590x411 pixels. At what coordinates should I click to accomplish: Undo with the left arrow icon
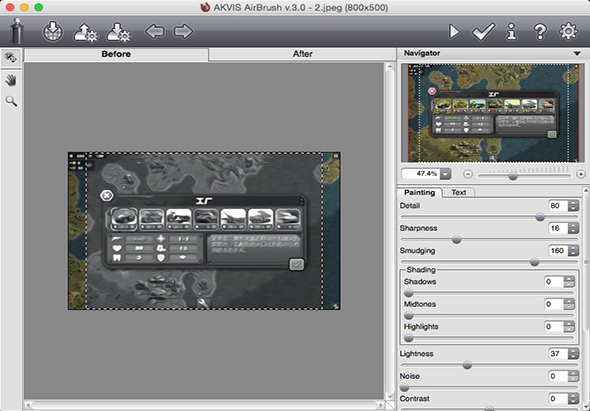click(x=155, y=31)
